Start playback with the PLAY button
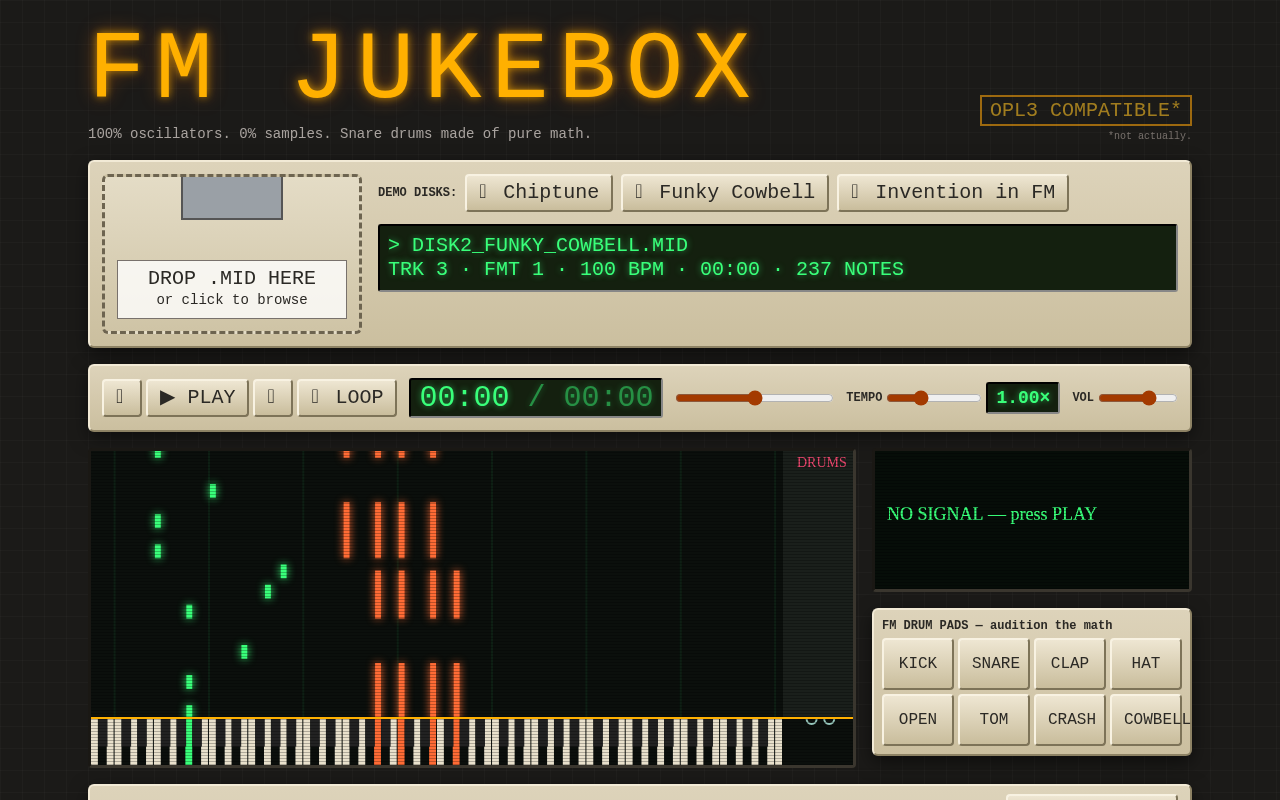Image resolution: width=1280 pixels, height=800 pixels. pos(197,398)
